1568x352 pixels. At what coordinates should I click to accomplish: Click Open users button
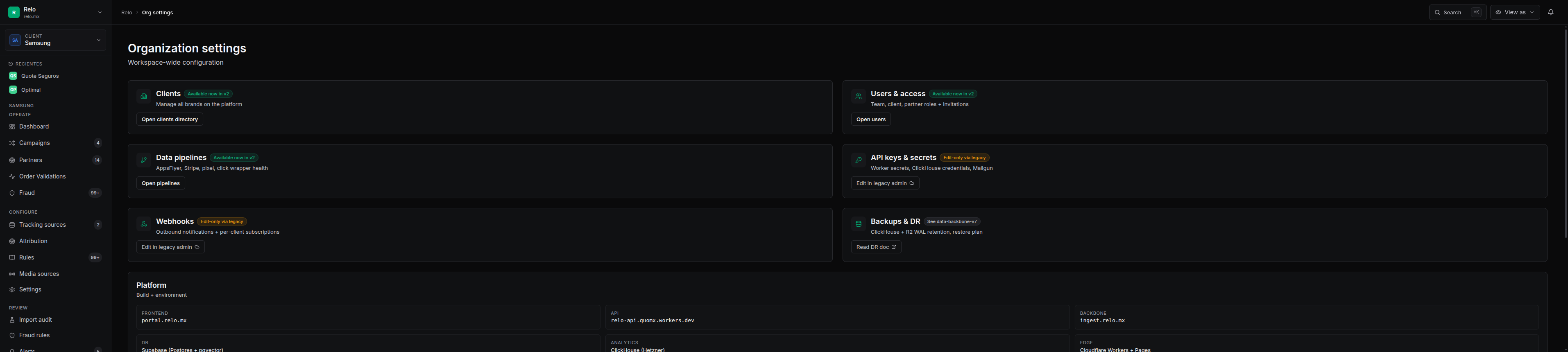point(871,120)
